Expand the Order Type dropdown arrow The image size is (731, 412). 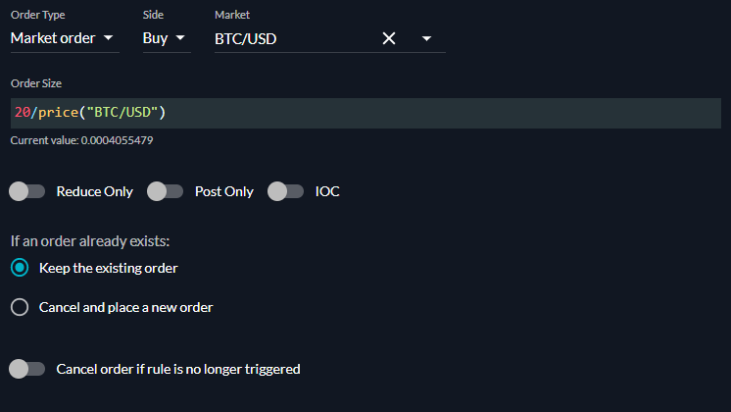[108, 38]
